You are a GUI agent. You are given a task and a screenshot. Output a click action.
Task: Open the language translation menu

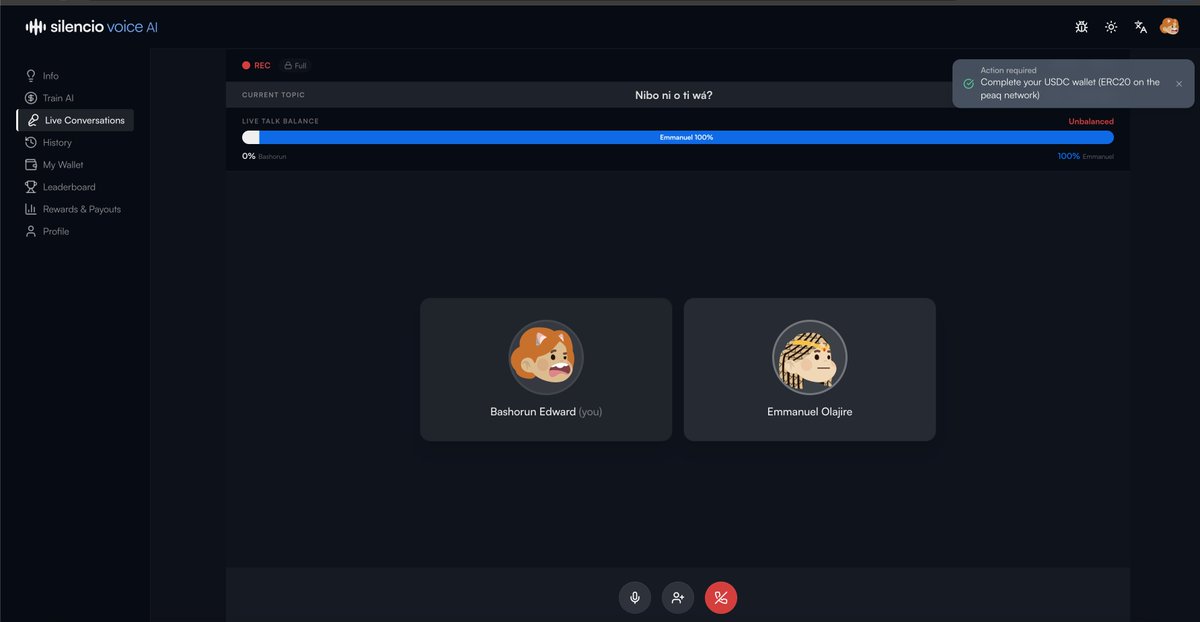point(1140,27)
